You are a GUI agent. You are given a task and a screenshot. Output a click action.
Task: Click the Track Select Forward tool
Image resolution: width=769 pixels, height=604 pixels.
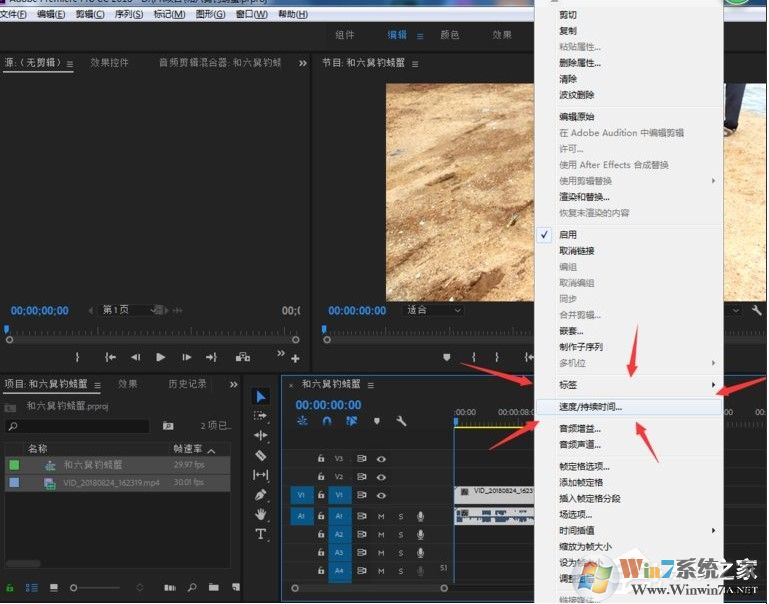261,416
